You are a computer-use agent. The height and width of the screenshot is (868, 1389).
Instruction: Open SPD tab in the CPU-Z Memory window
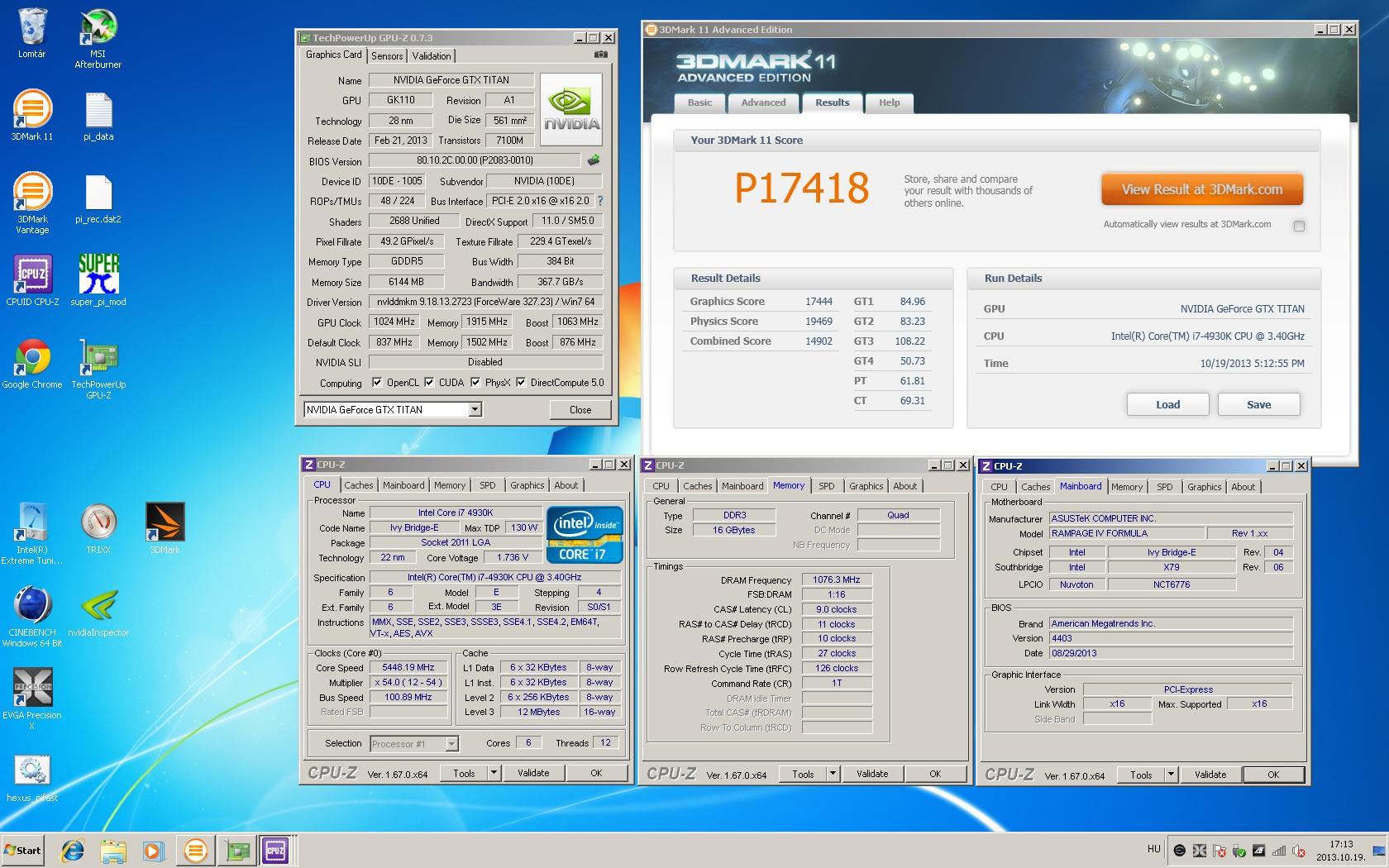(827, 486)
